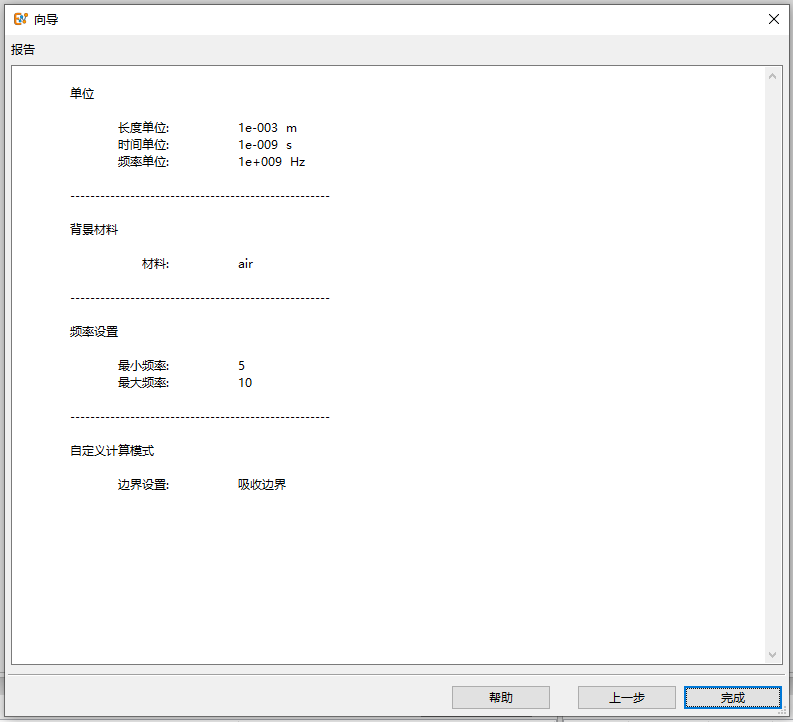
Task: Select the 时间单位 label
Action: click(143, 145)
